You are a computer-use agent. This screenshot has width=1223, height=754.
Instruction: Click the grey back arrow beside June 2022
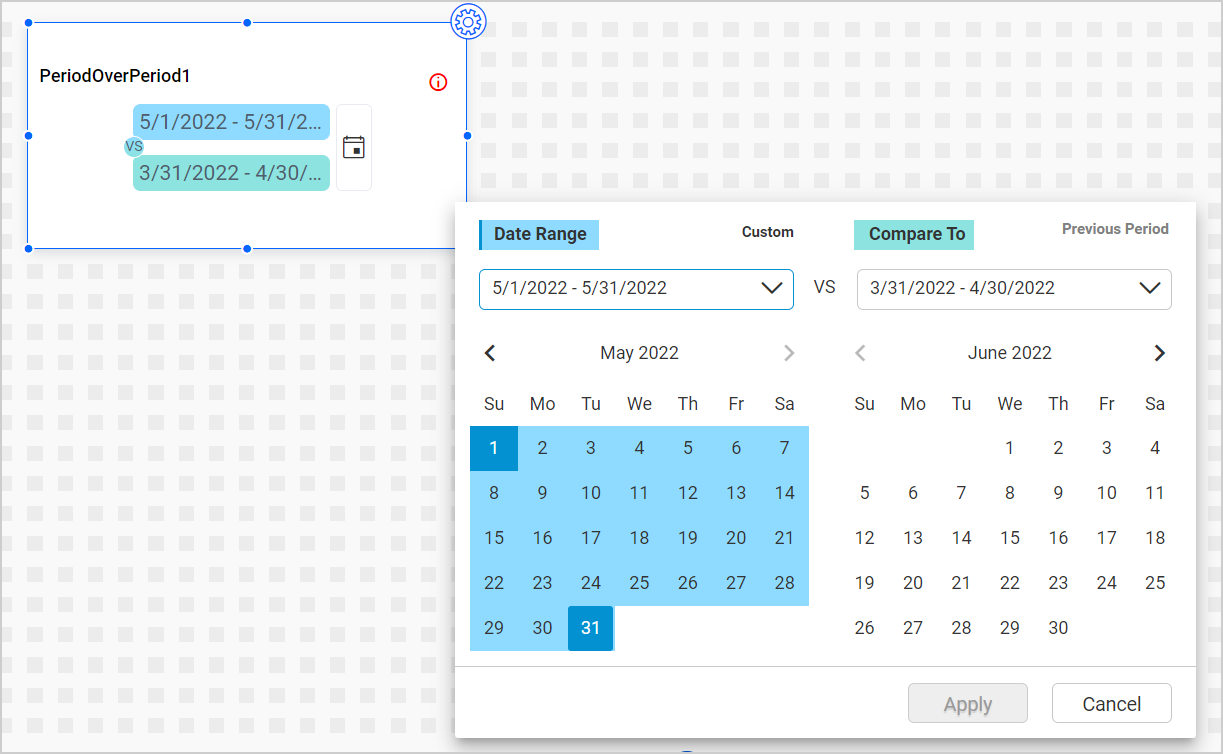tap(860, 353)
